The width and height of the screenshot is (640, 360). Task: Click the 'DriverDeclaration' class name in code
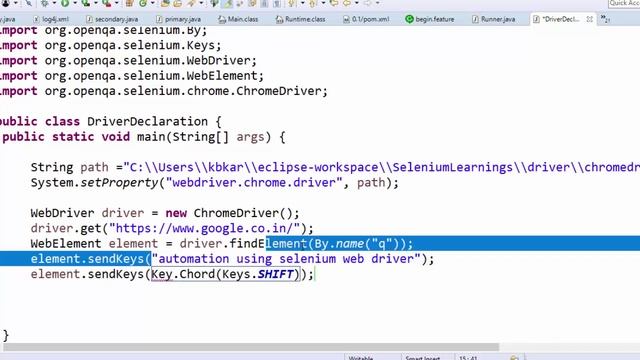pos(147,121)
